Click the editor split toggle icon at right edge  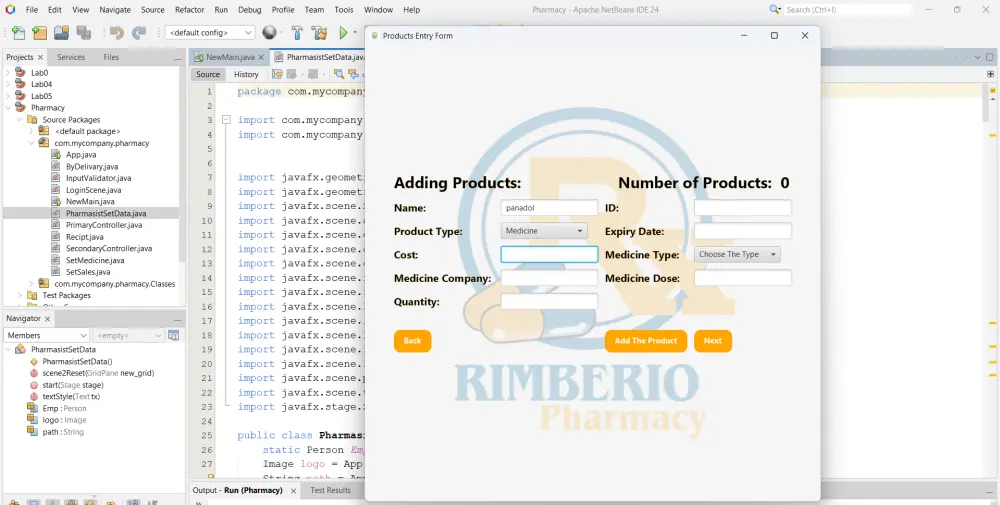(990, 74)
